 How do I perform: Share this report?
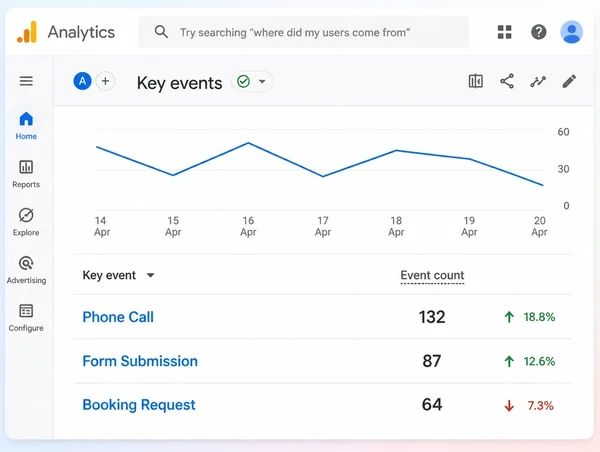coord(507,81)
